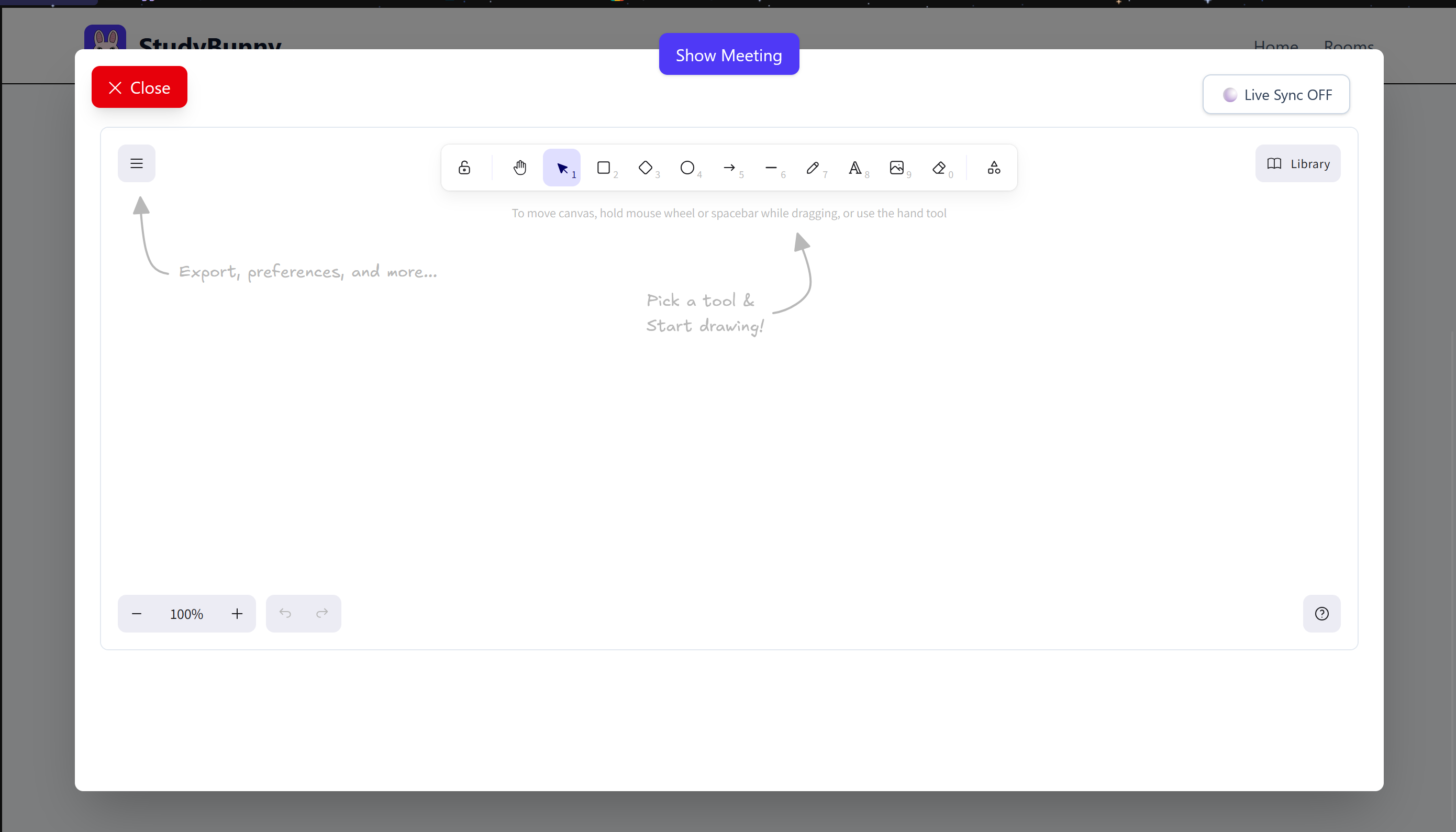Open the Library sidebar
Viewport: 1456px width, 832px height.
click(1297, 163)
